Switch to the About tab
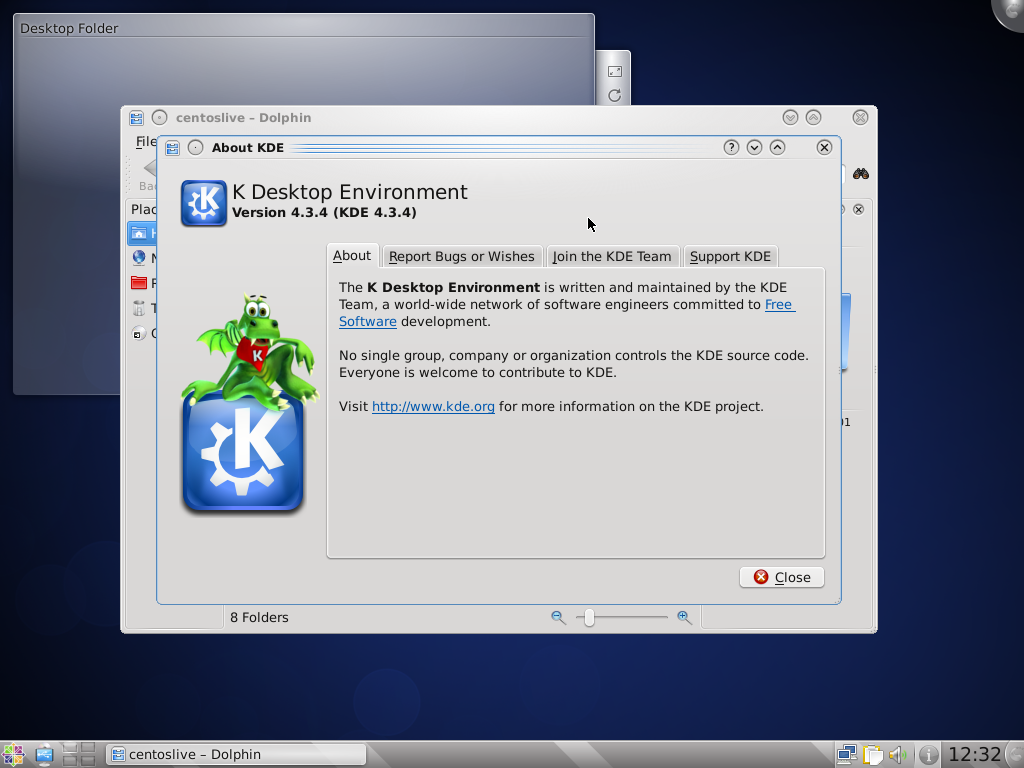Viewport: 1024px width, 768px height. coord(353,256)
